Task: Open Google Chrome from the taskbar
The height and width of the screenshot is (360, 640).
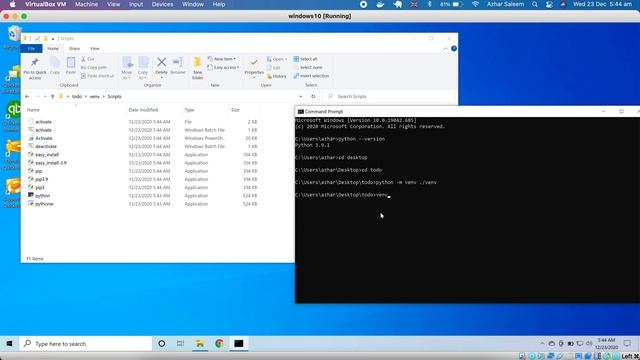Action: (x=219, y=344)
